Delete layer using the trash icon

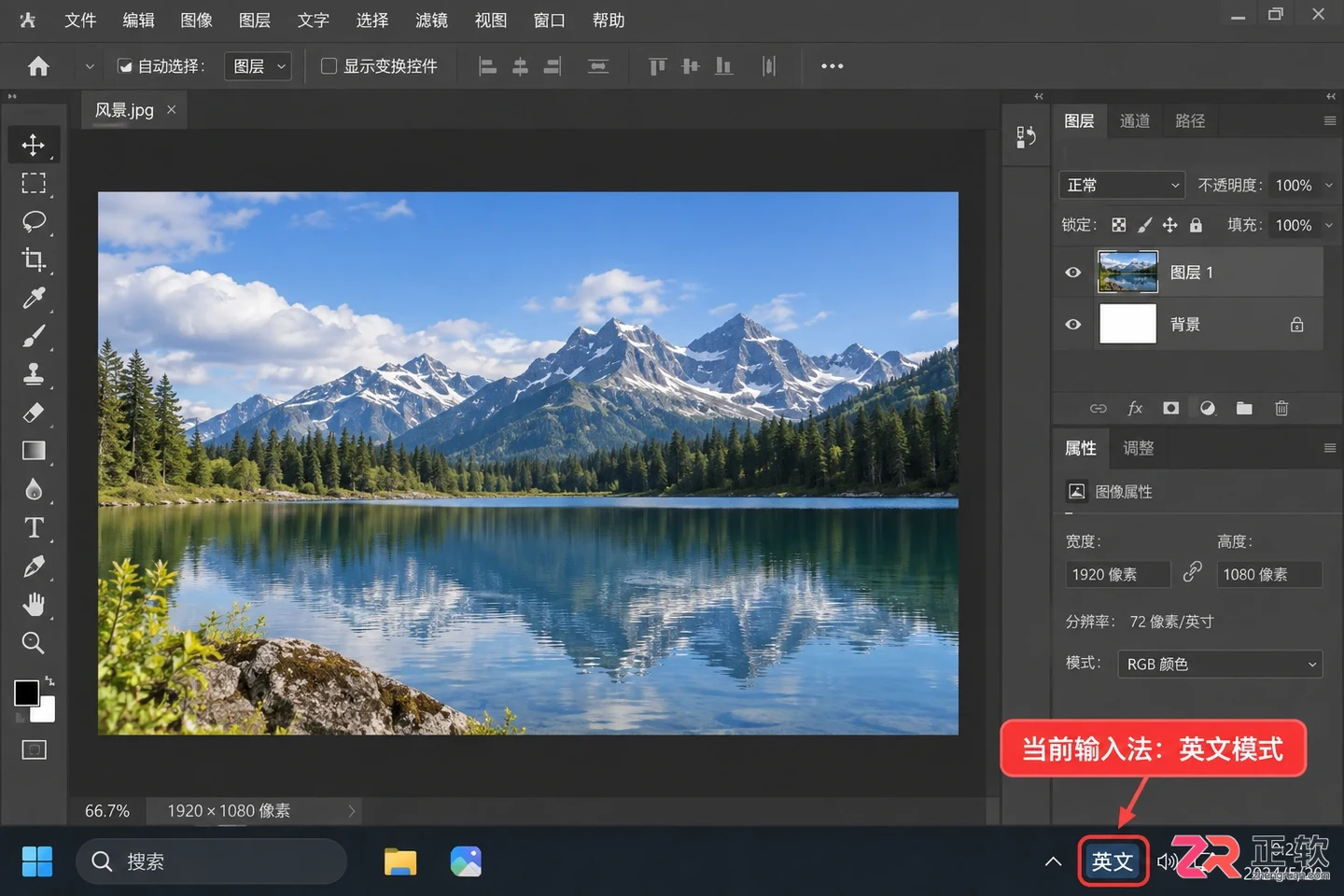(1281, 408)
